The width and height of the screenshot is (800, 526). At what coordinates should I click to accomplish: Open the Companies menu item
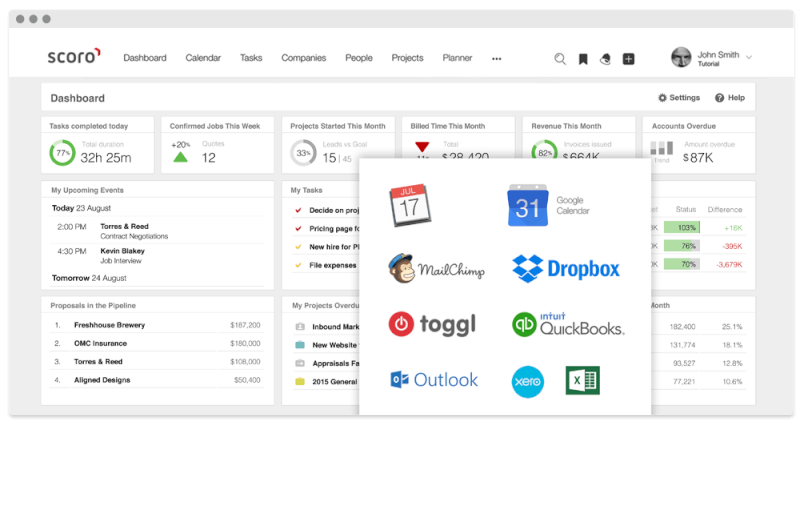pos(304,58)
